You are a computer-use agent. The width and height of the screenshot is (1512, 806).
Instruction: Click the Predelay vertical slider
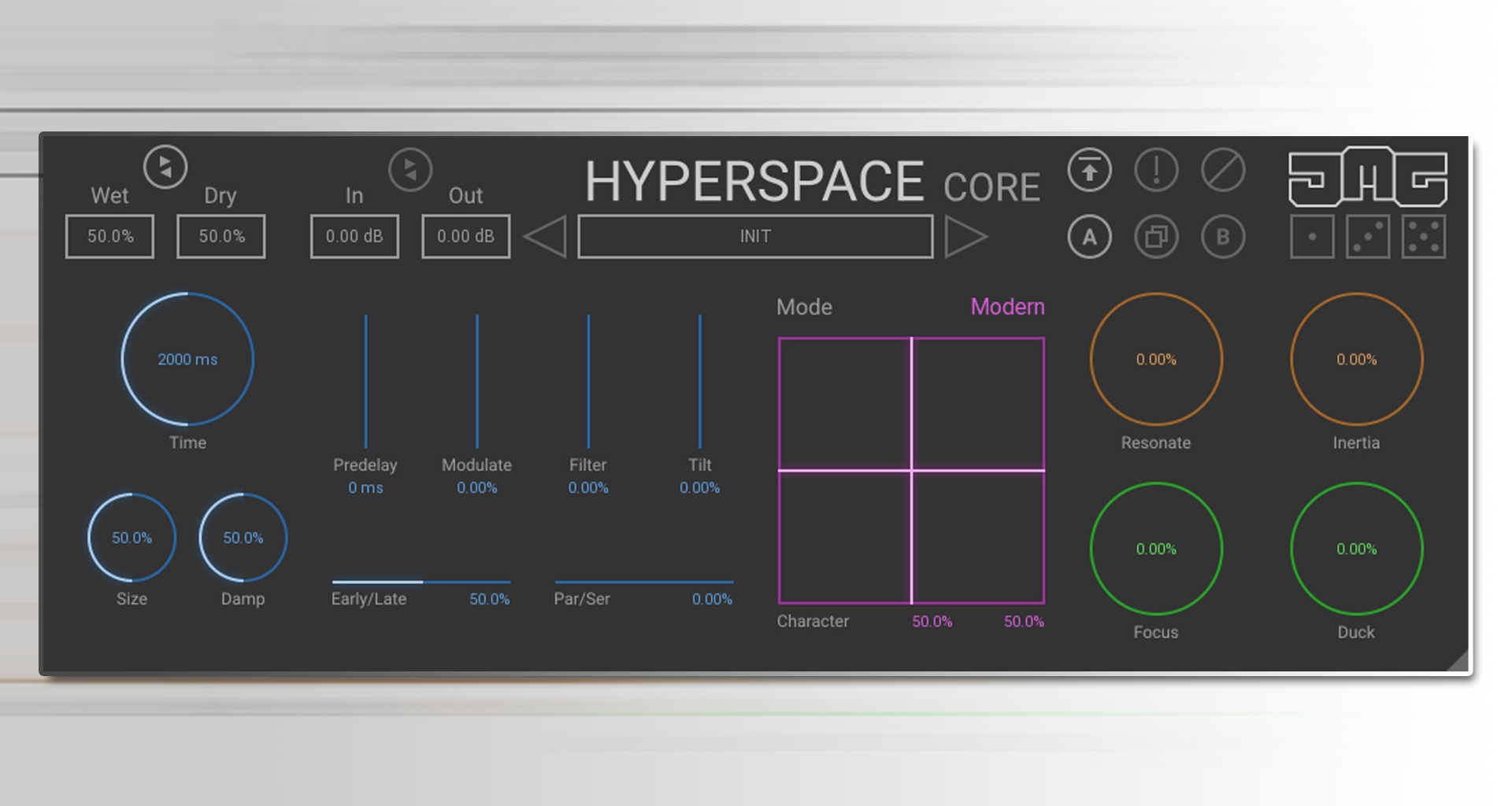point(365,382)
